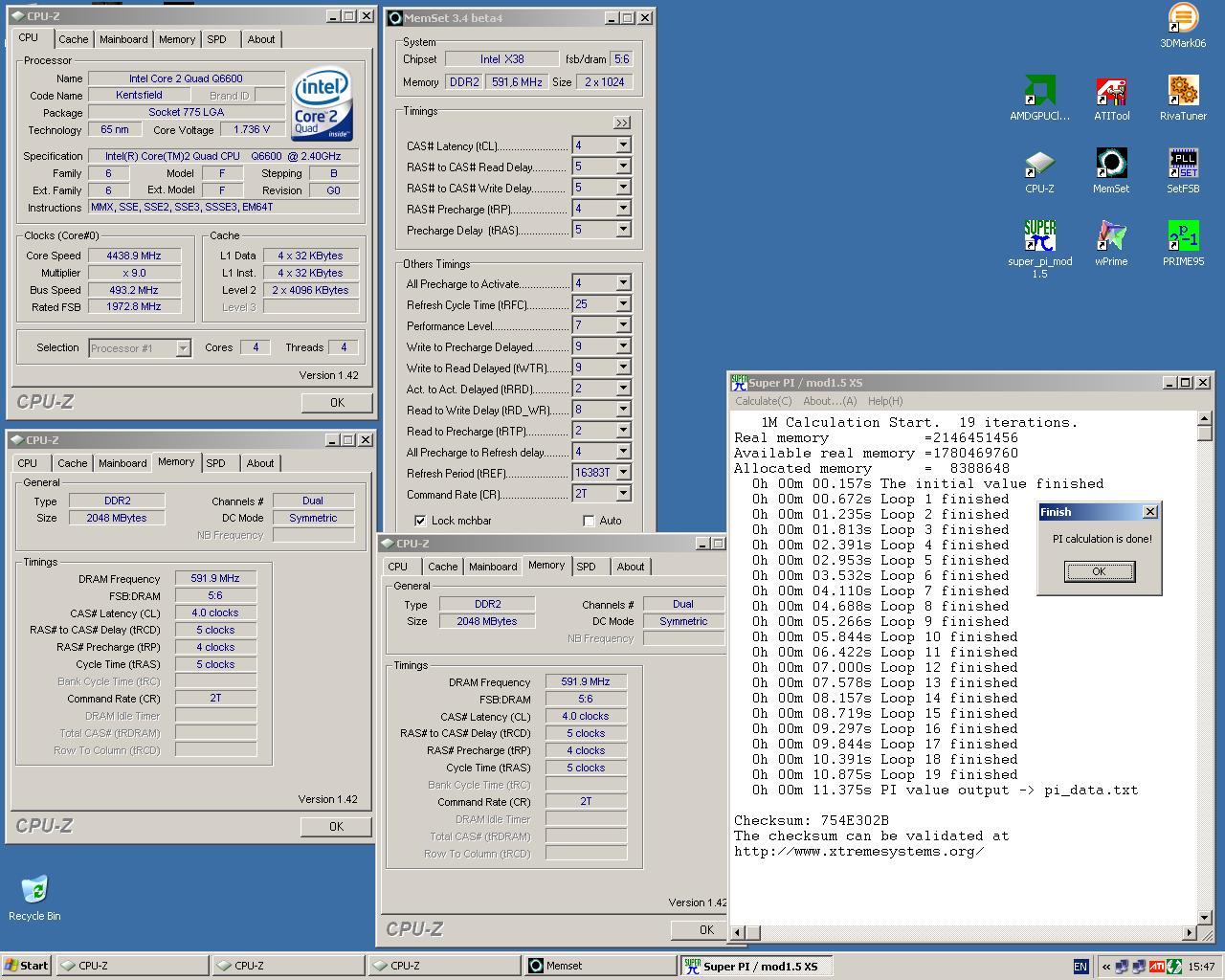This screenshot has width=1225, height=980.
Task: Open Help(H) menu in Super PI
Action: [885, 401]
